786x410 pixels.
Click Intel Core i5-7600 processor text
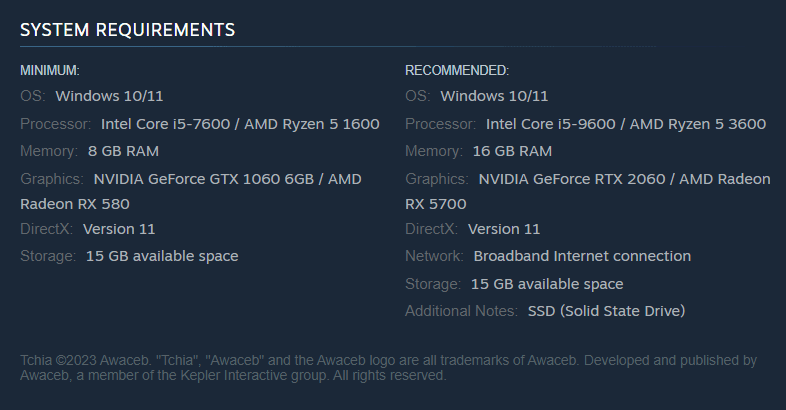tap(165, 124)
